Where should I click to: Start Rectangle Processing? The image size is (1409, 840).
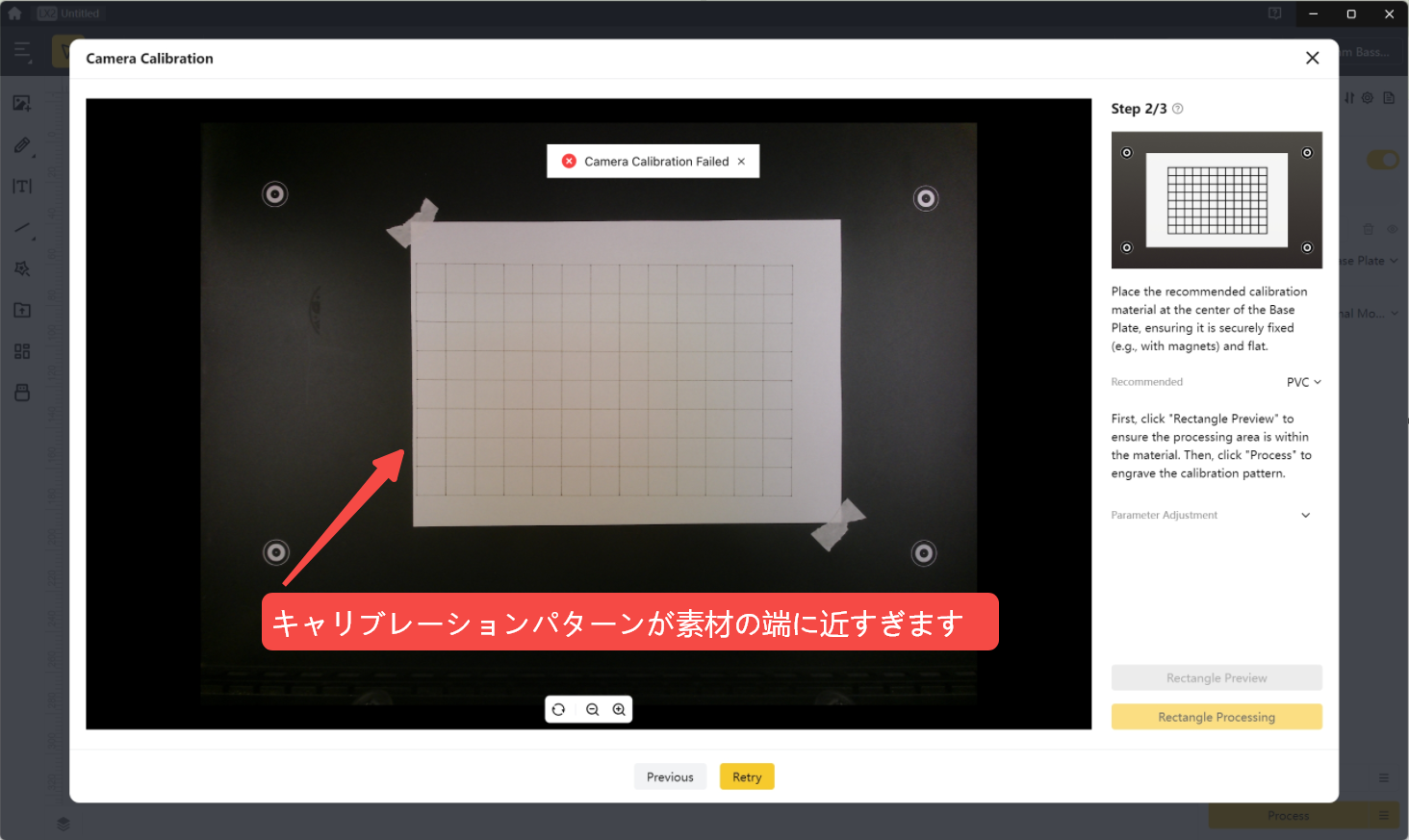[1217, 717]
